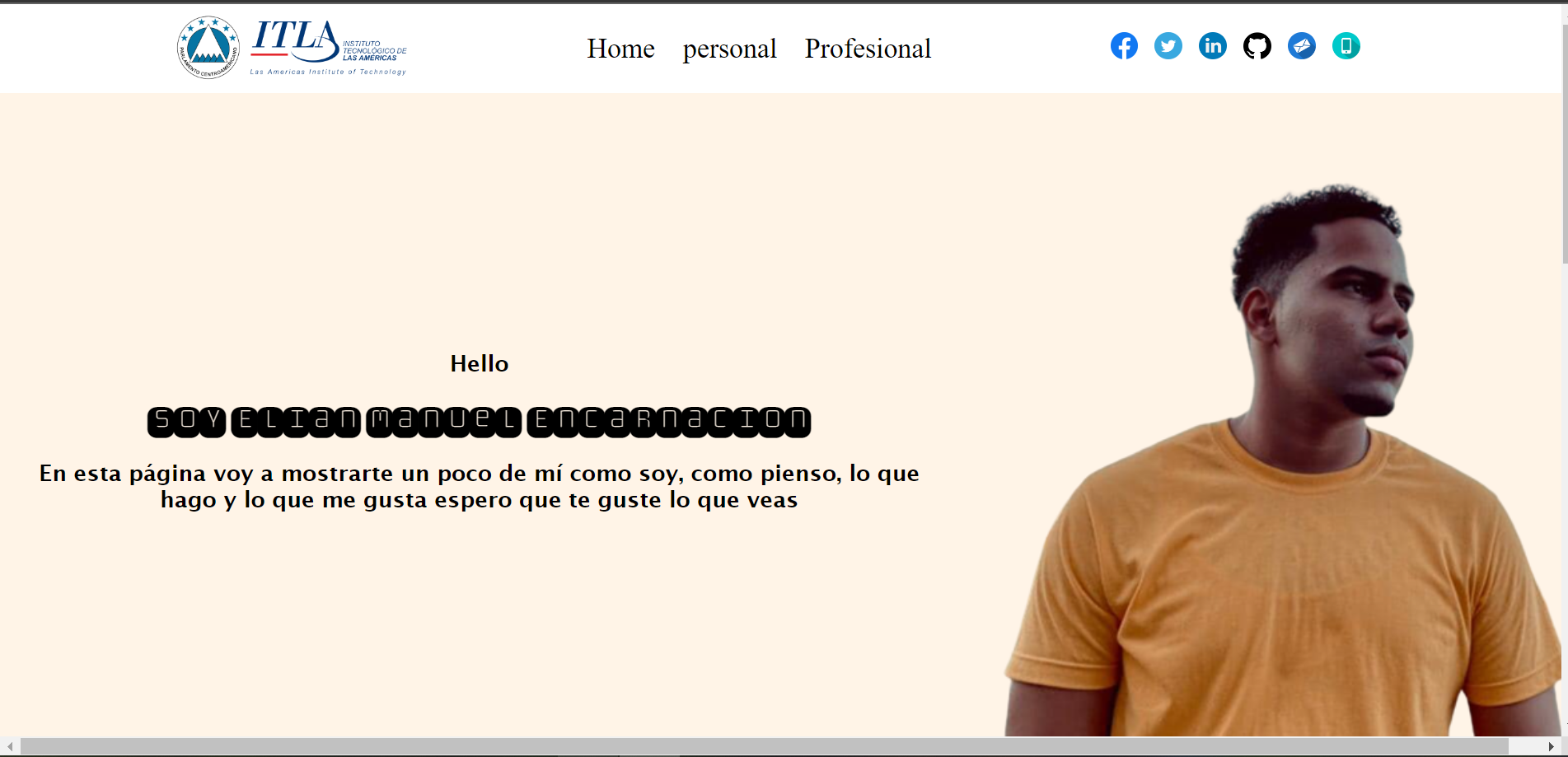The width and height of the screenshot is (1568, 757).
Task: Click the "Soy Elian Manuel Encarnacion" title
Action: (x=480, y=422)
